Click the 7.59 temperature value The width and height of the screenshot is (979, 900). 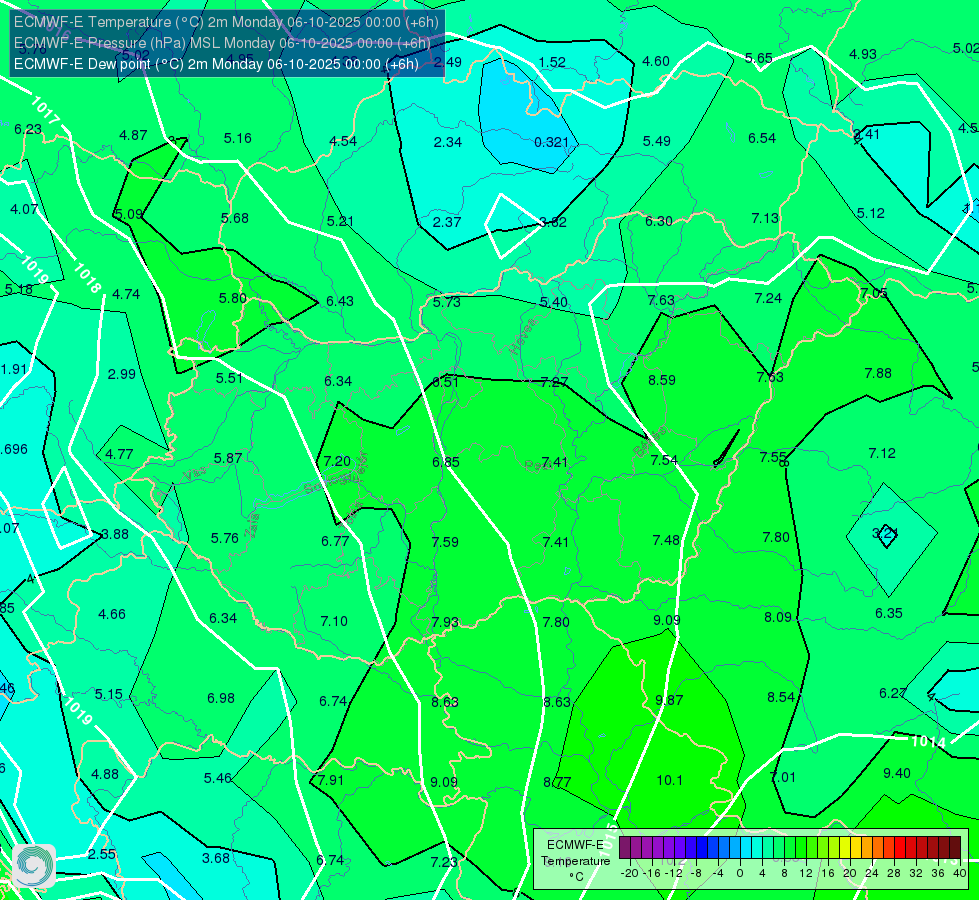click(x=445, y=542)
